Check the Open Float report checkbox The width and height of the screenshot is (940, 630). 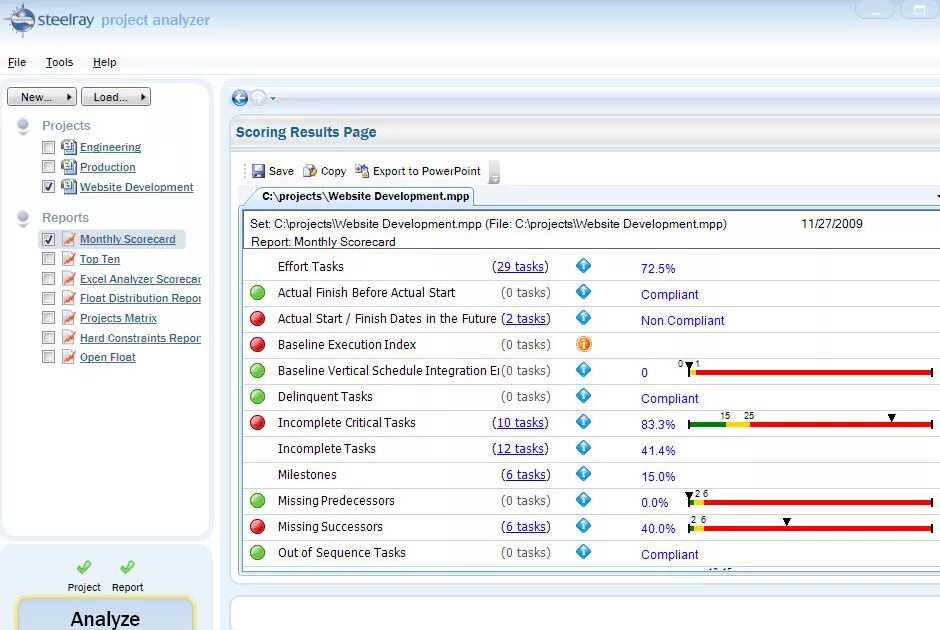click(49, 357)
